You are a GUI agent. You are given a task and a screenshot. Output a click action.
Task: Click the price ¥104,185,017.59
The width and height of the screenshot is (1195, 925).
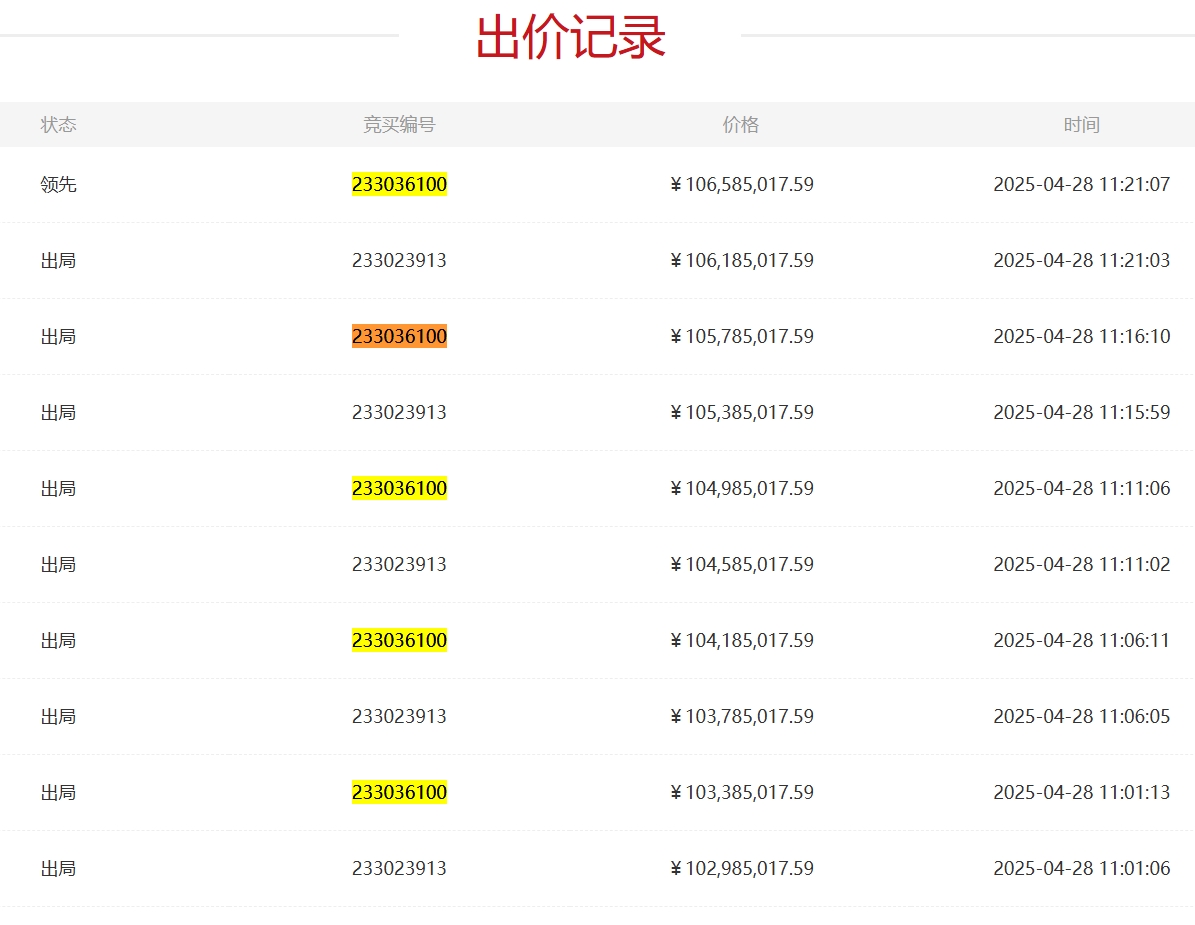coord(742,640)
